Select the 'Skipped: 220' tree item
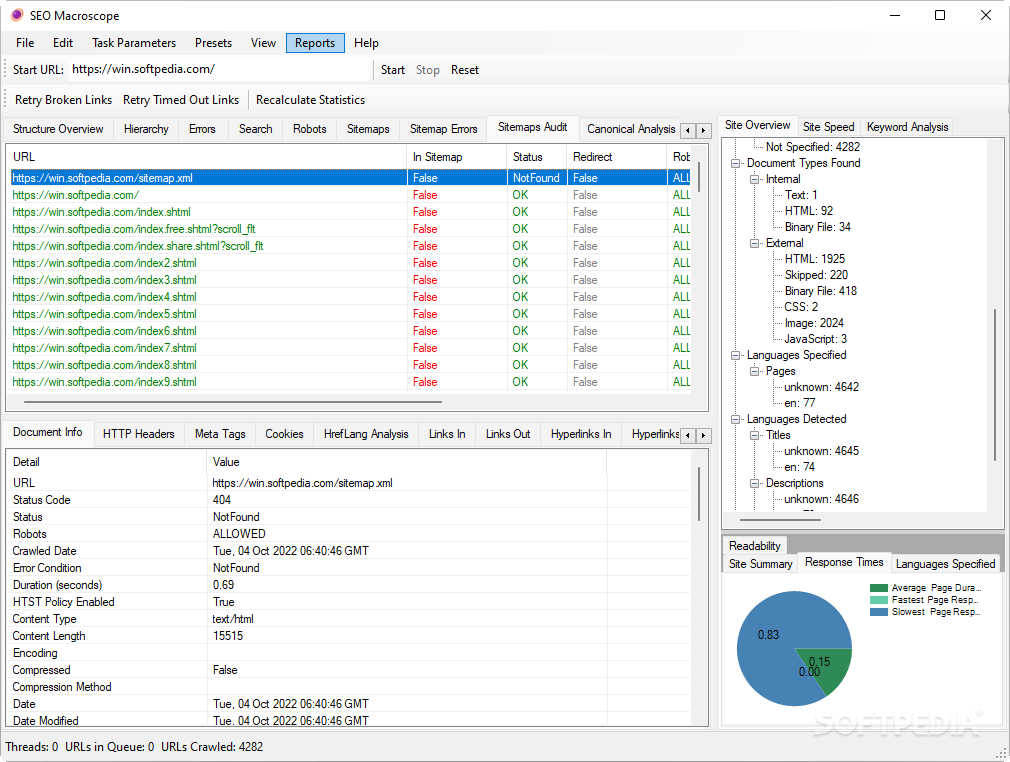The height and width of the screenshot is (762, 1010). click(816, 275)
